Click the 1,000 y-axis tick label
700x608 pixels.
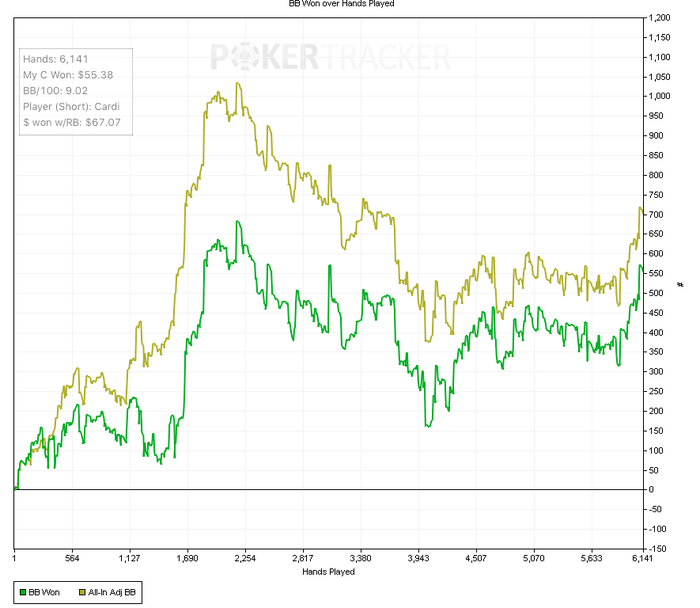(659, 96)
